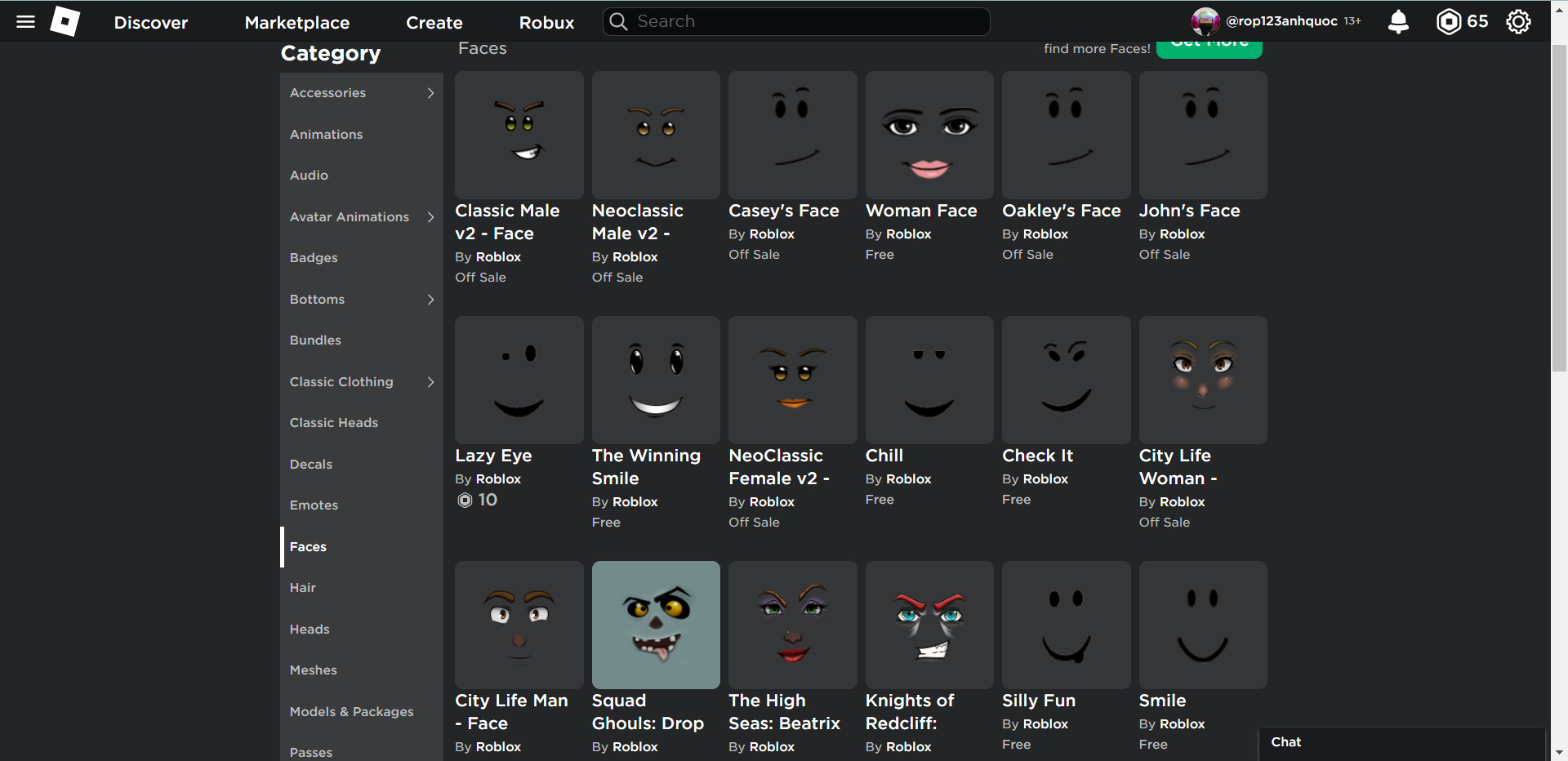Select the Passes category
Screen dimensions: 1568x761
[x=362, y=751]
